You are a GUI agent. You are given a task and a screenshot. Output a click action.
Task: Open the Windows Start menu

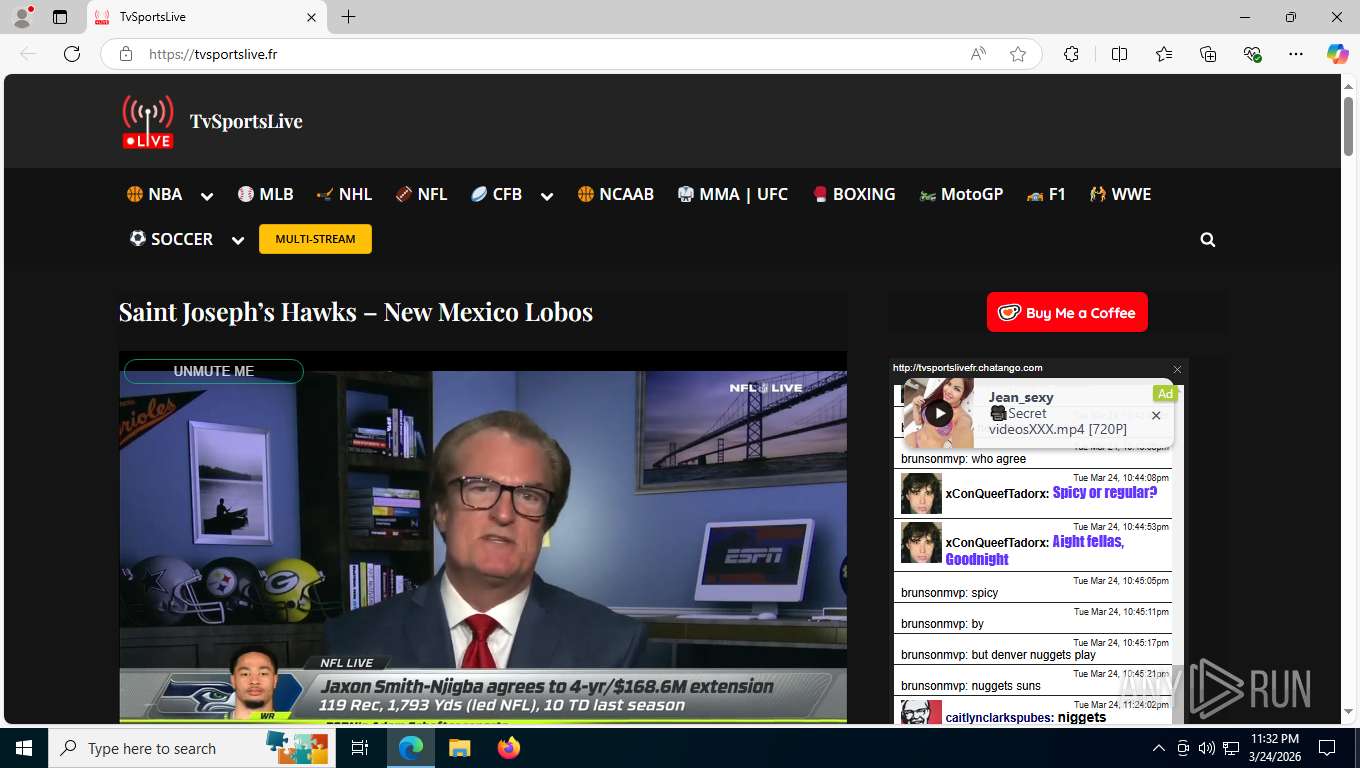[24, 748]
